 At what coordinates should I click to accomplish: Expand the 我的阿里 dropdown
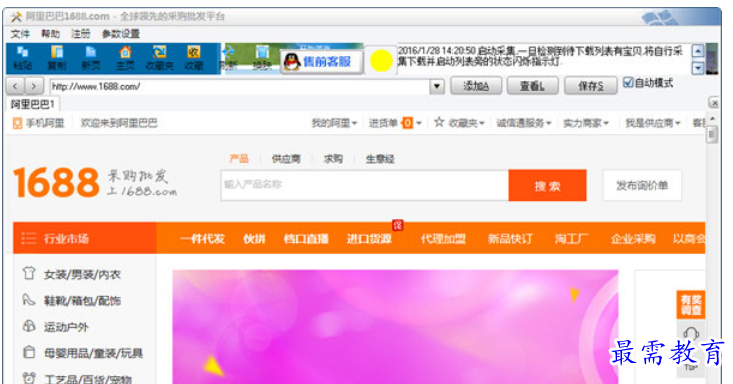click(354, 123)
